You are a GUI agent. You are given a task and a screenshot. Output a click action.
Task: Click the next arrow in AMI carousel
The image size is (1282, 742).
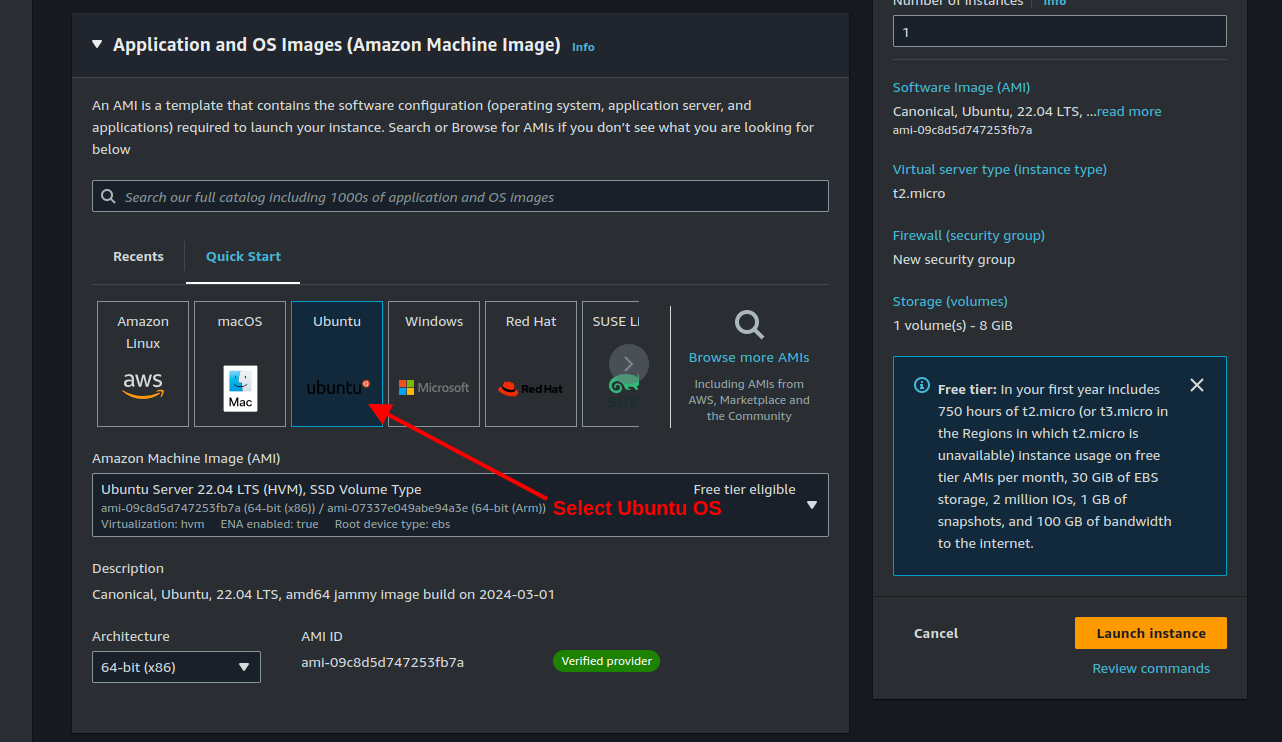628,364
